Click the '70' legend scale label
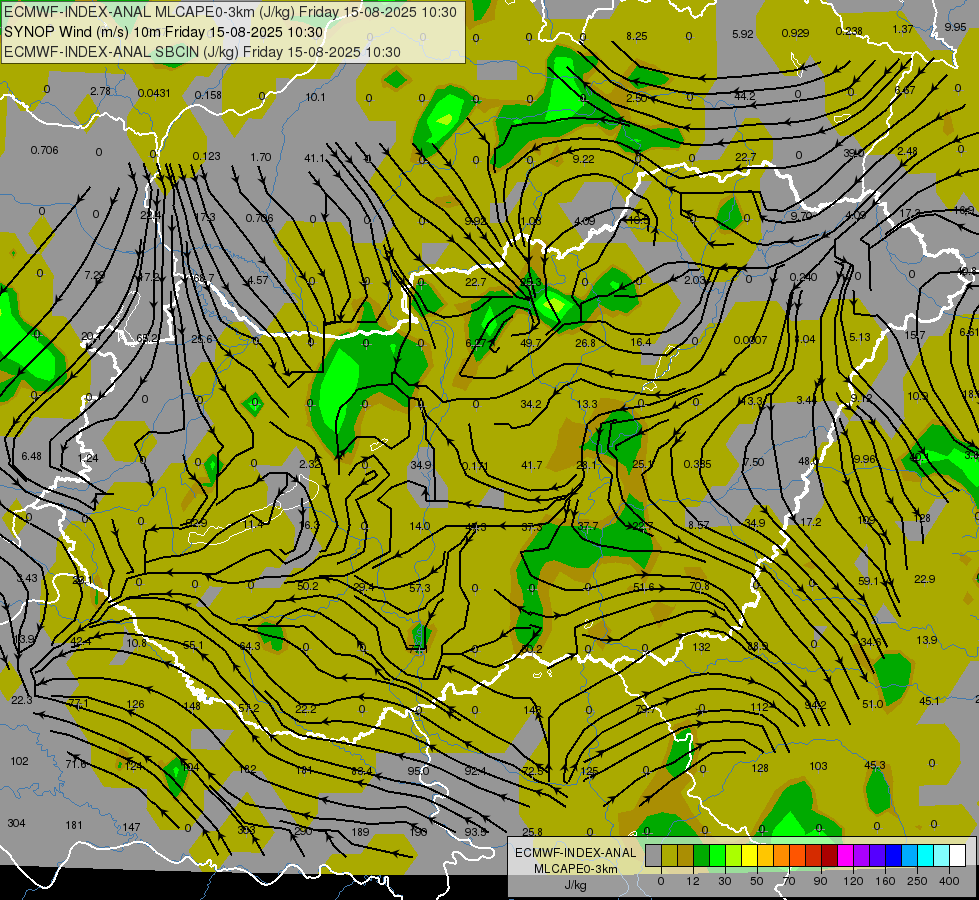The height and width of the screenshot is (900, 979). tap(789, 881)
